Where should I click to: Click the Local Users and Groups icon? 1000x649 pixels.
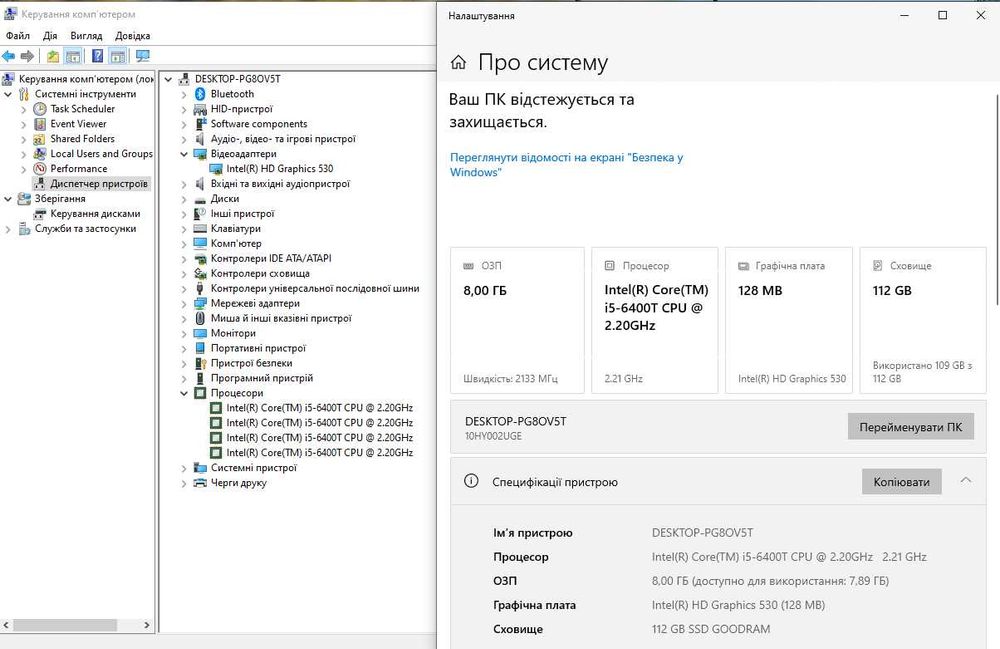pos(40,154)
